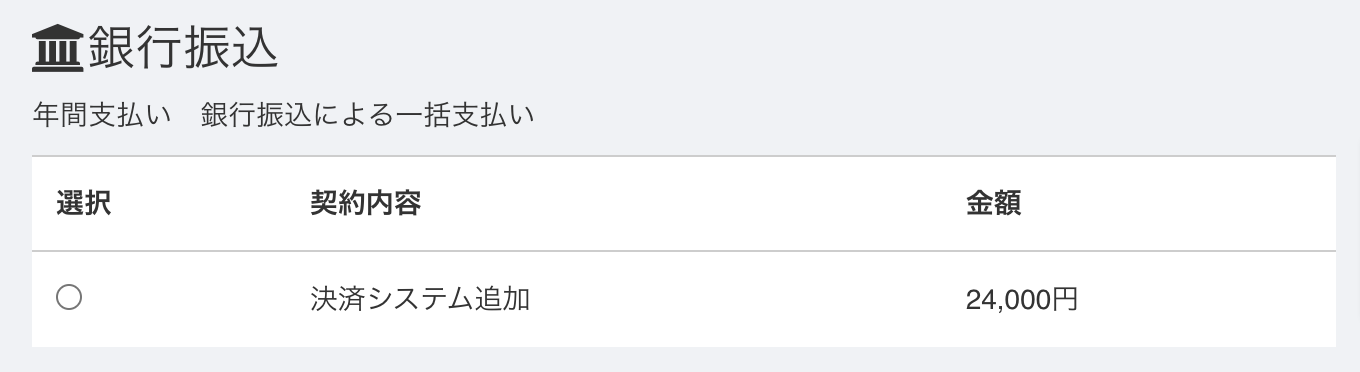Tick the round selector under 選択
1360x372 pixels.
click(x=69, y=298)
